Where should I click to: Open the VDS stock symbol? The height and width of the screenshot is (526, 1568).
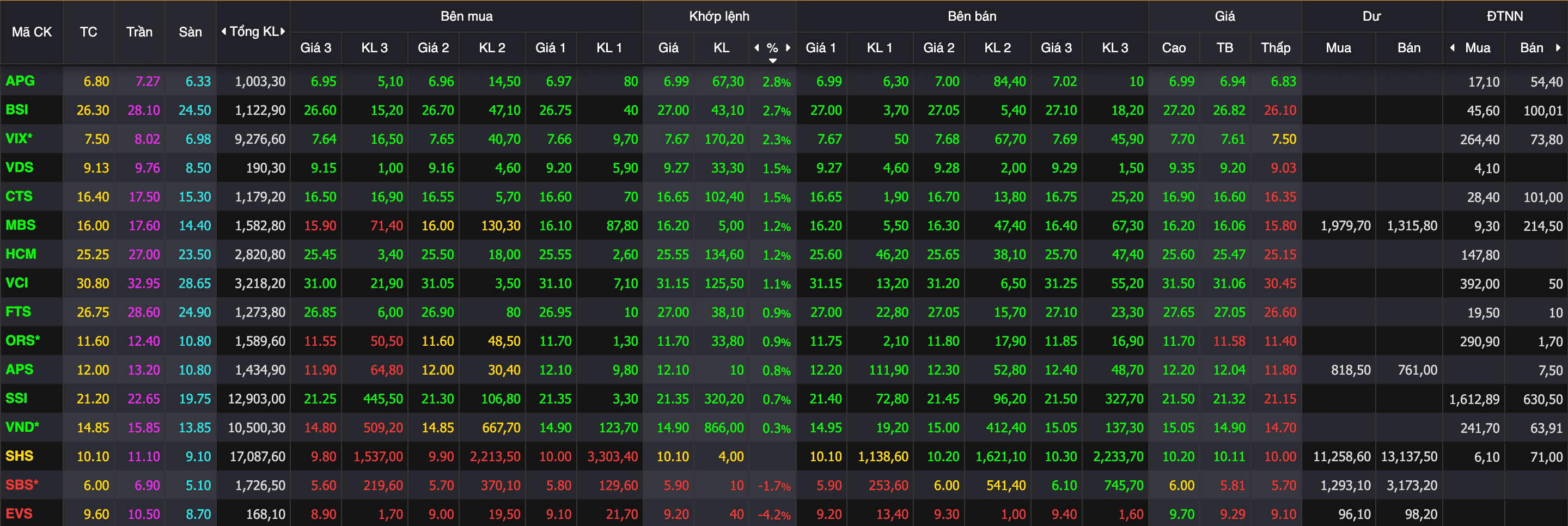[x=20, y=167]
